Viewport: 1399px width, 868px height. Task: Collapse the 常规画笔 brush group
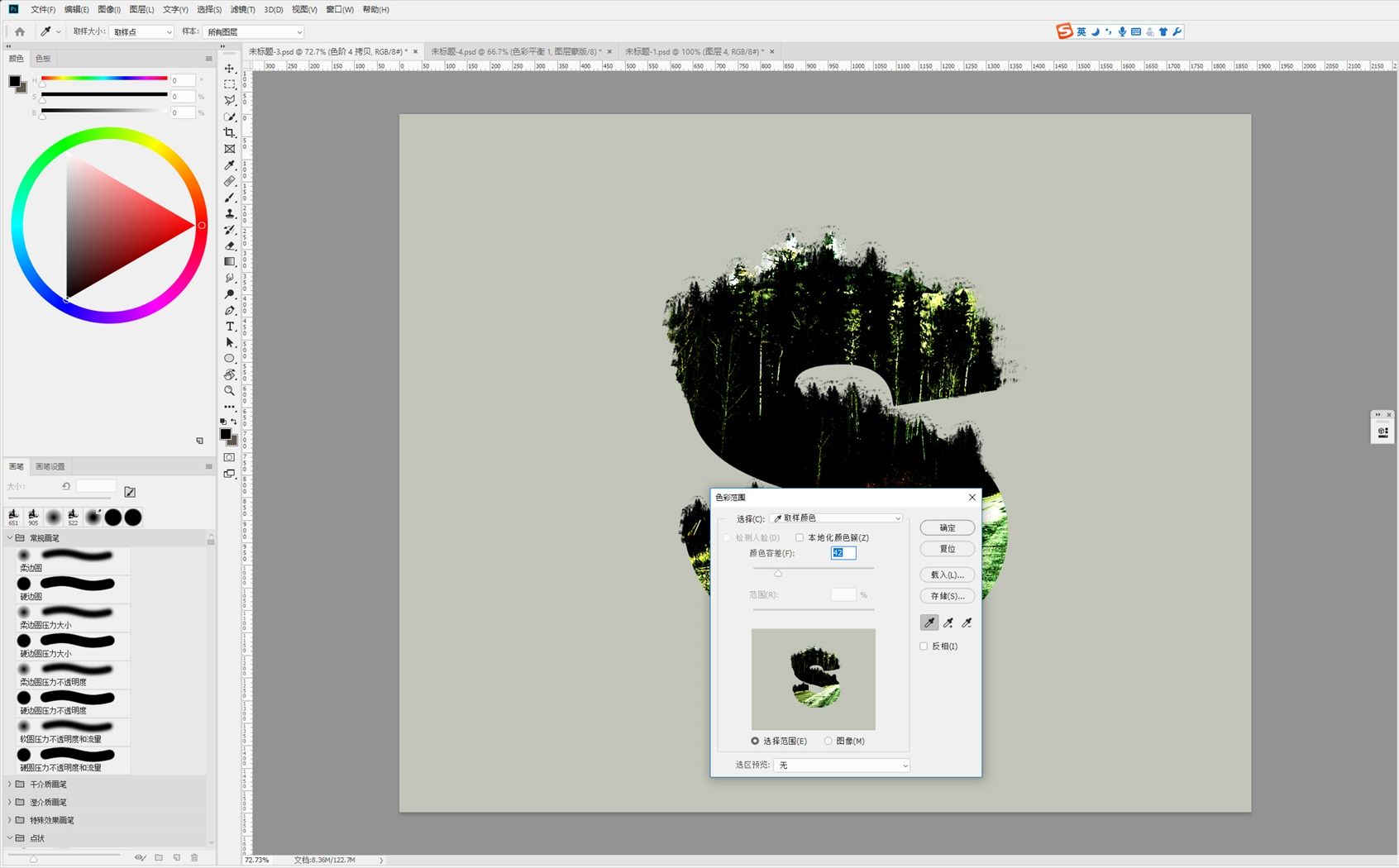coord(10,538)
